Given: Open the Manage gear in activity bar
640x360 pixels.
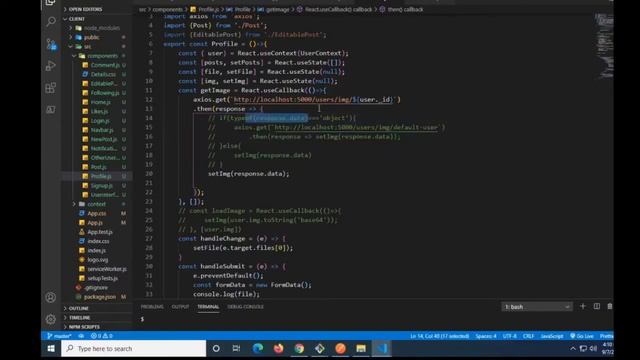Looking at the screenshot, I should click(x=51, y=319).
